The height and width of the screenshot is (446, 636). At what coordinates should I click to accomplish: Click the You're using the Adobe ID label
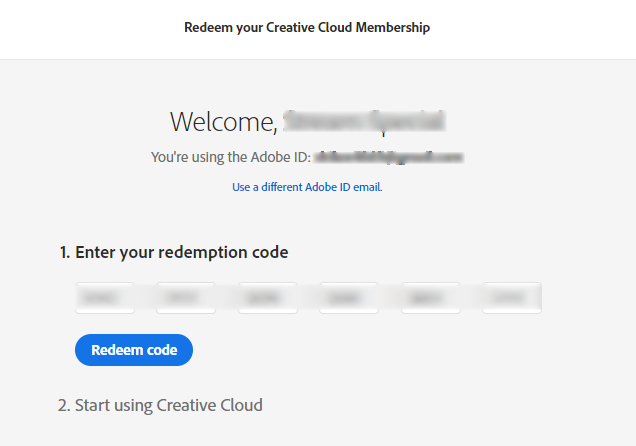point(231,157)
